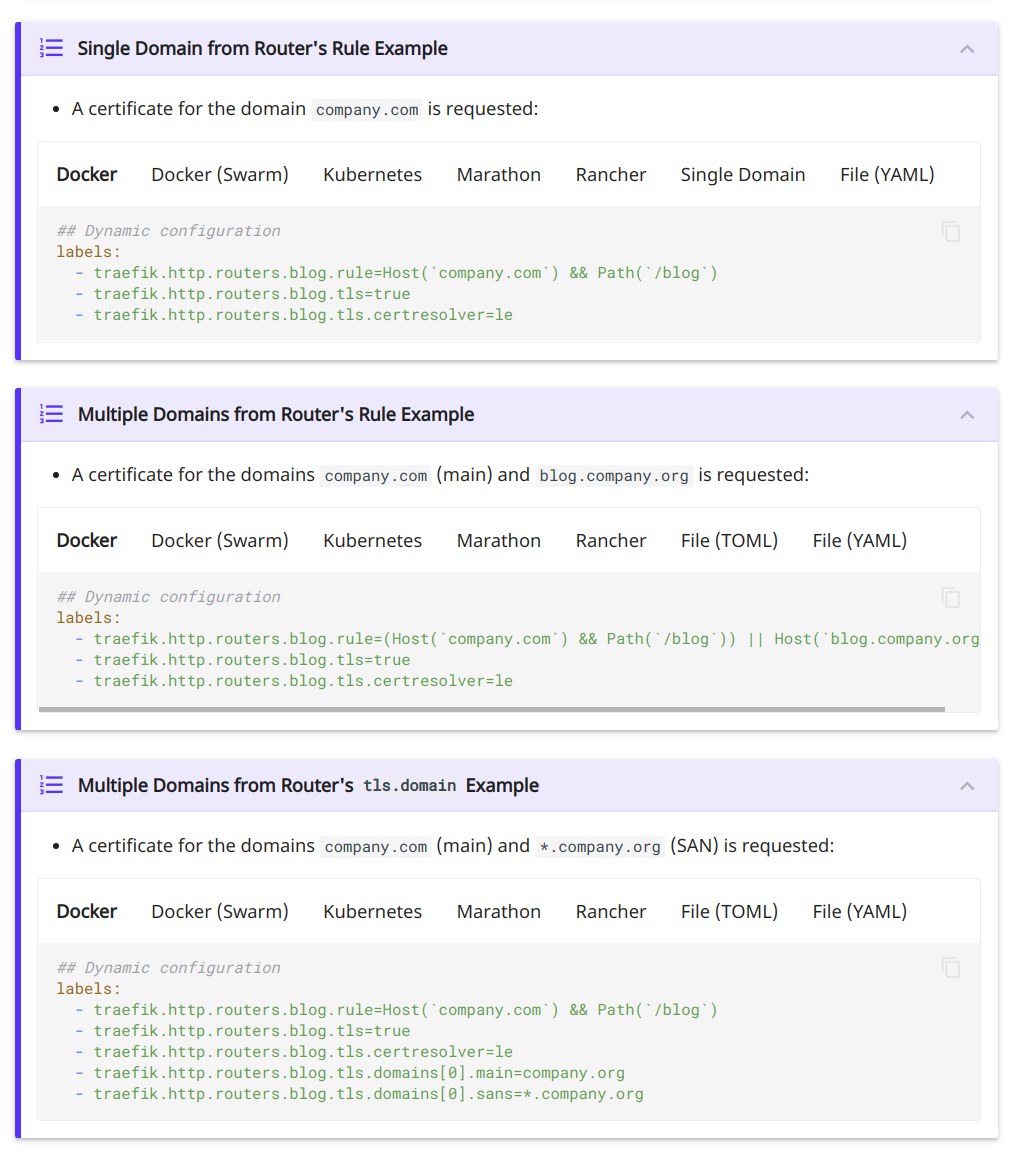The height and width of the screenshot is (1154, 1014).
Task: Copy the tls.domain example code snippet
Action: coord(949,968)
